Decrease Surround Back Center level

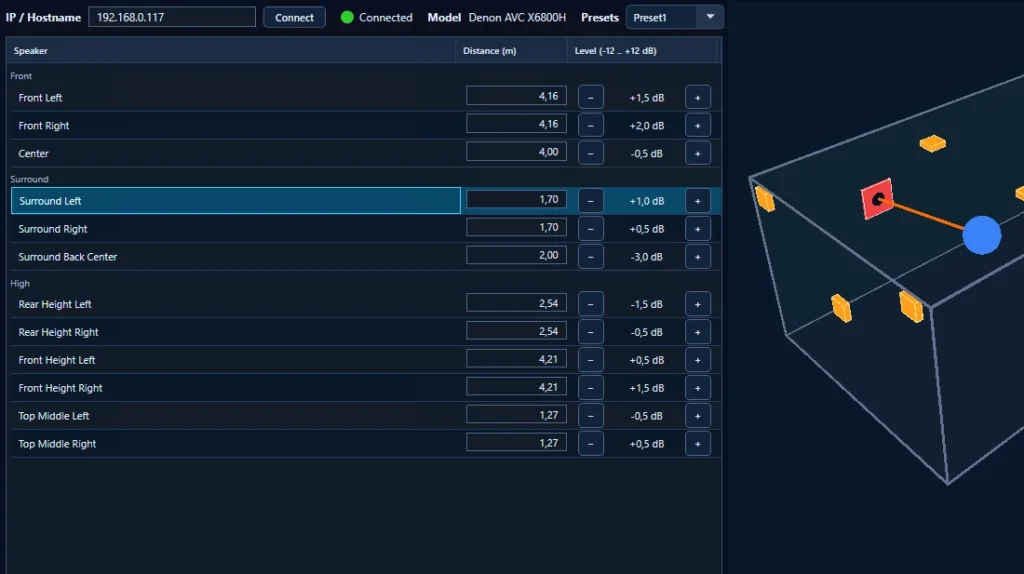[590, 257]
